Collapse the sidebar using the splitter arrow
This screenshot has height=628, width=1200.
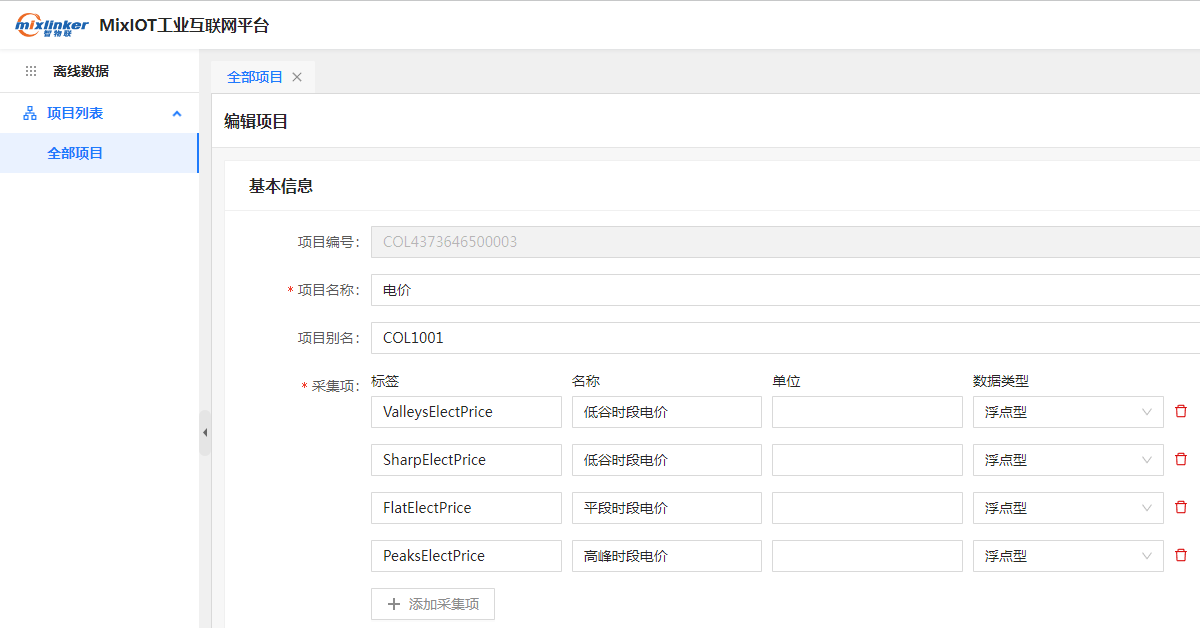(x=205, y=433)
